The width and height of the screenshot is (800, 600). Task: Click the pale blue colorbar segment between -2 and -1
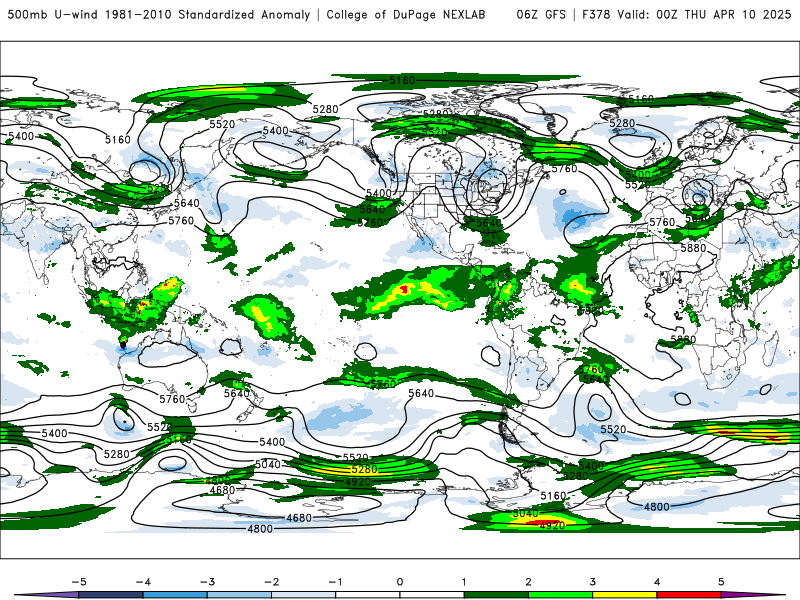point(304,595)
